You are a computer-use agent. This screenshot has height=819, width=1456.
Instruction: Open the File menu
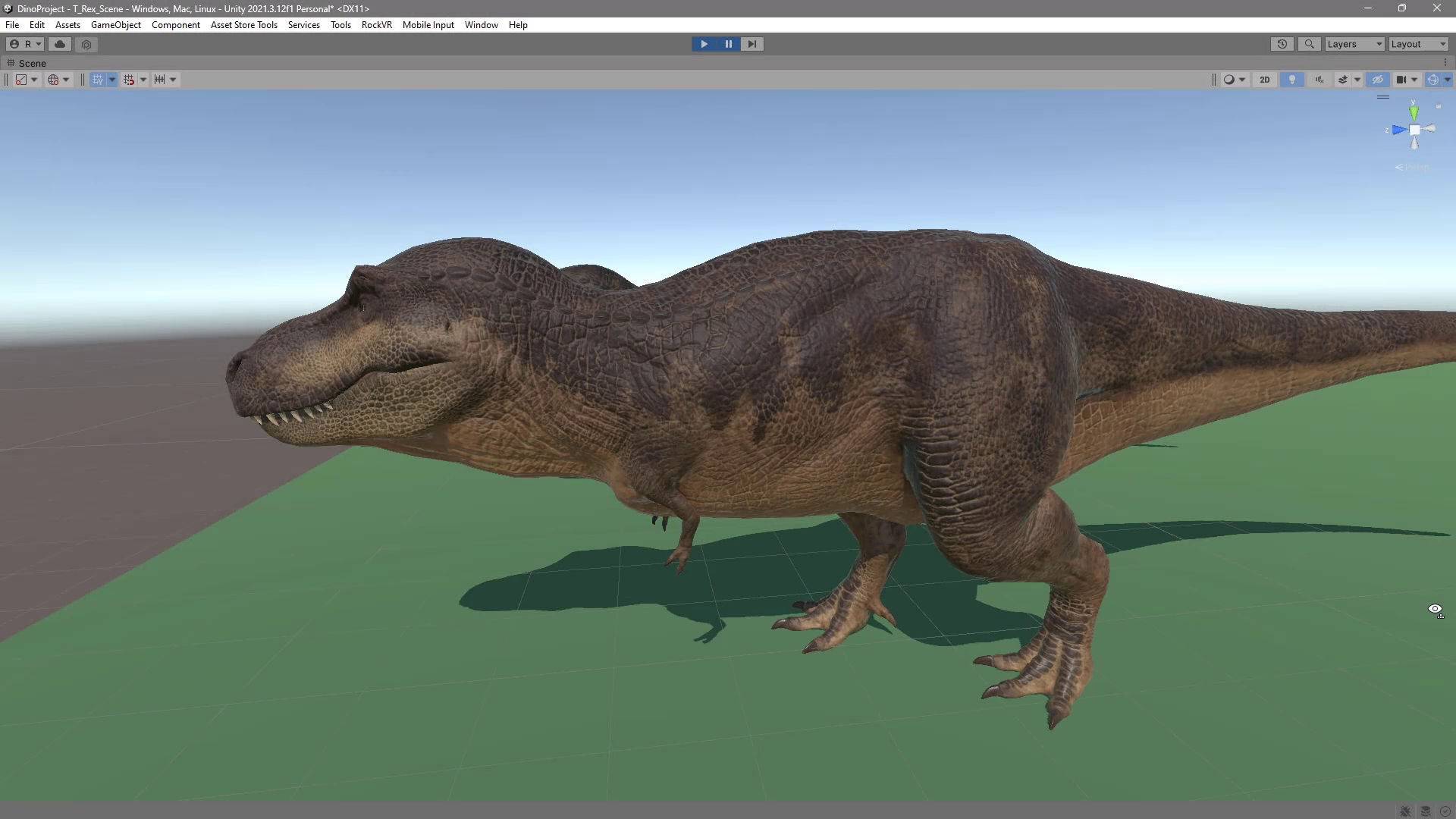12,25
